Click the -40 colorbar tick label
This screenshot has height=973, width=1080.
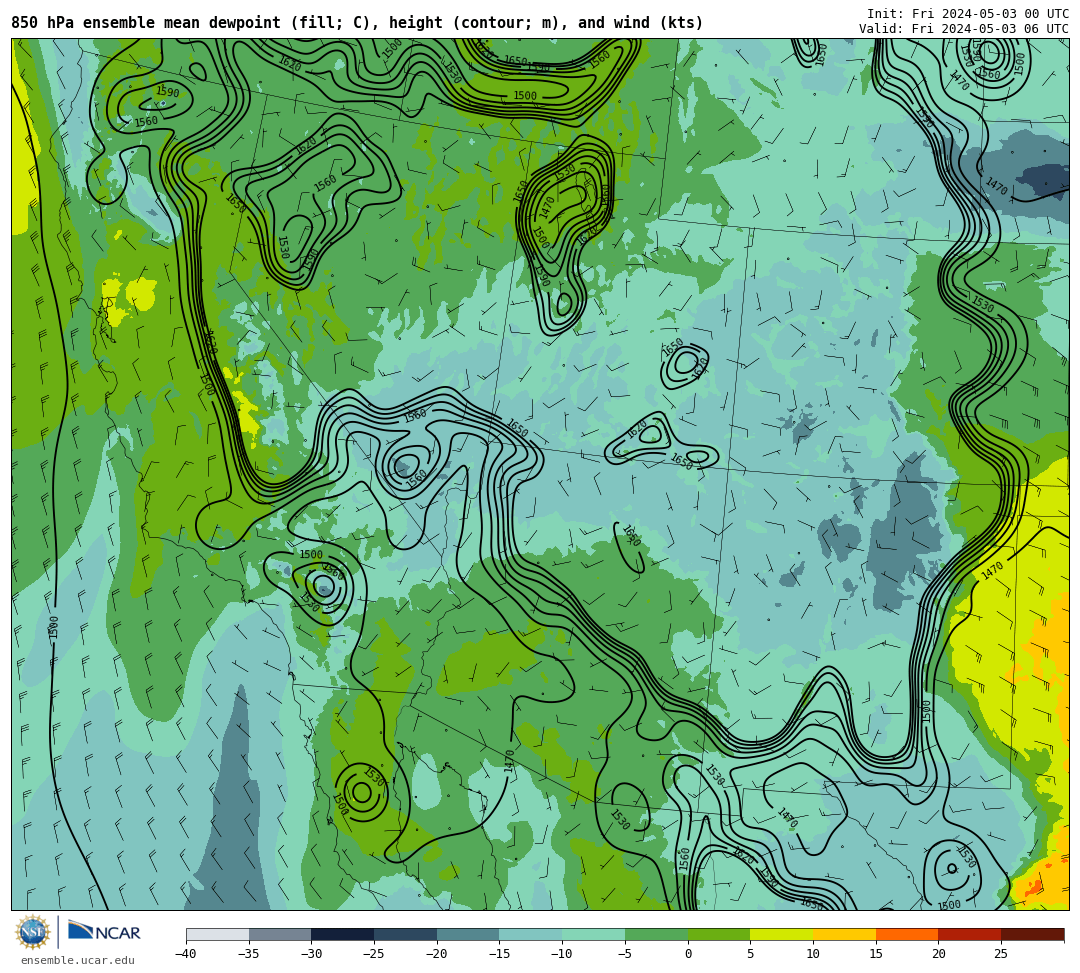(185, 954)
